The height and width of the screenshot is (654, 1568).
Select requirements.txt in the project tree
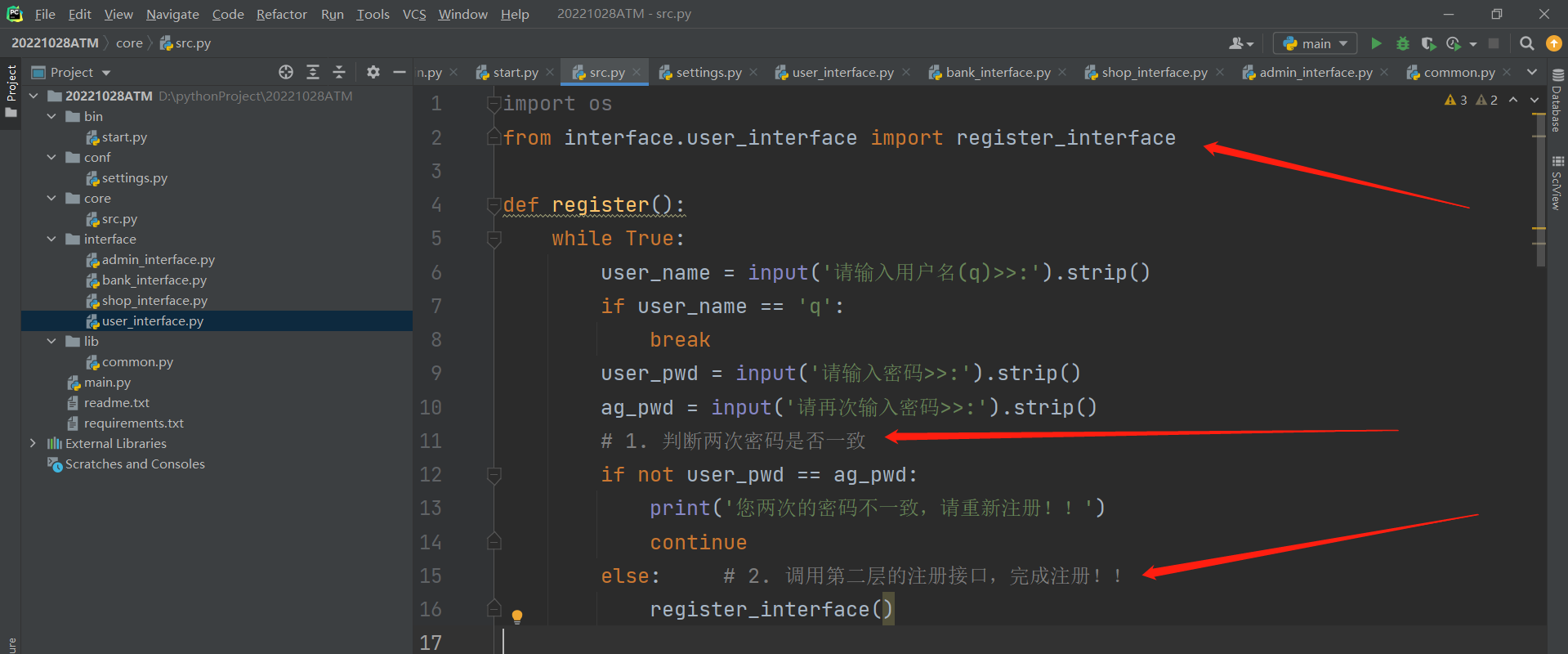[x=133, y=423]
